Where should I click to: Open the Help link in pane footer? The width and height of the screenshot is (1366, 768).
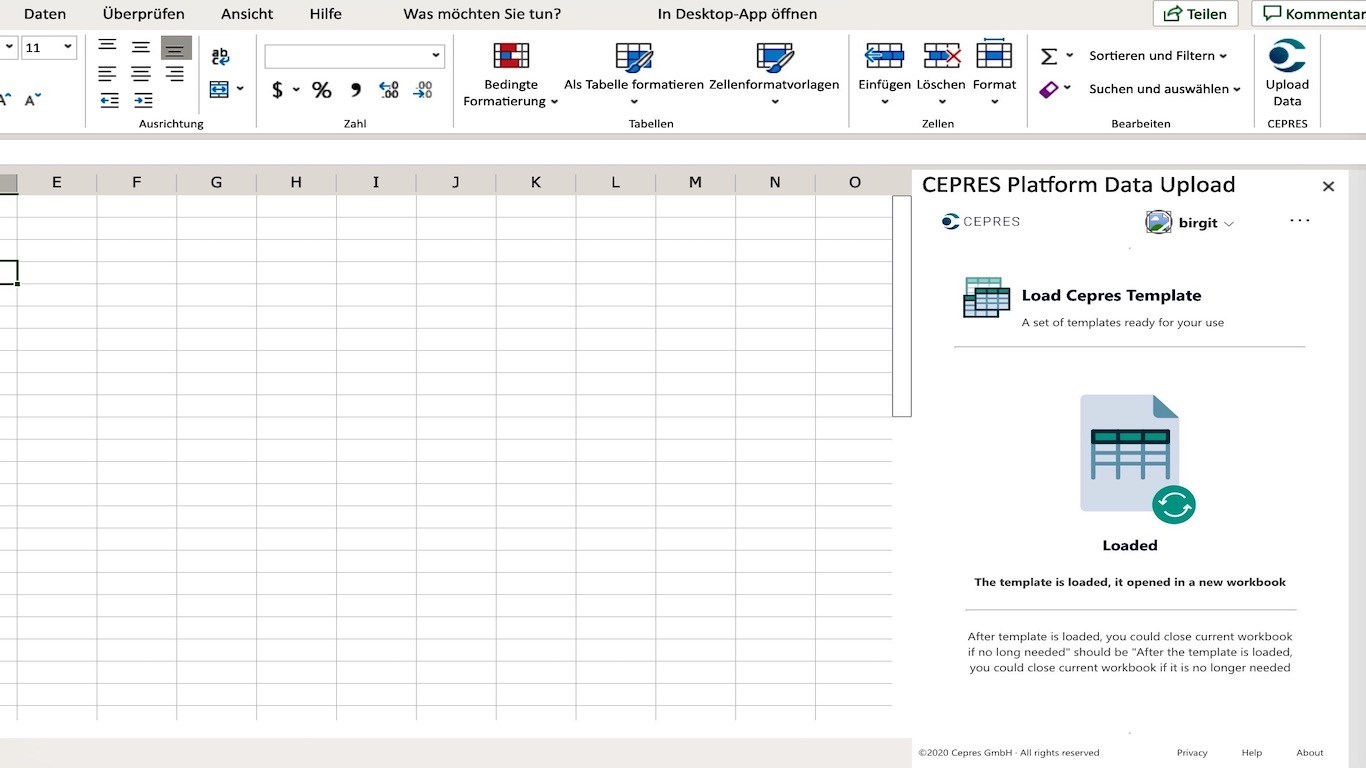point(1251,753)
